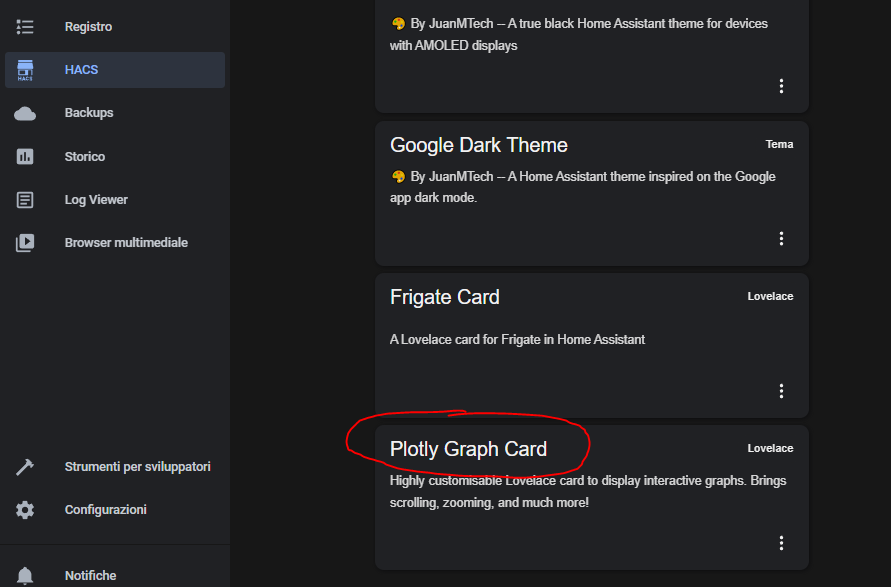This screenshot has width=891, height=587.
Task: Open the Frigate Card repository page
Action: pyautogui.click(x=444, y=297)
